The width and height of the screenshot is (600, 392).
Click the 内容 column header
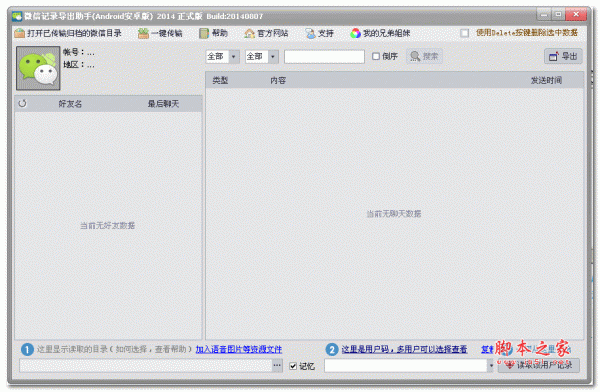[x=278, y=80]
